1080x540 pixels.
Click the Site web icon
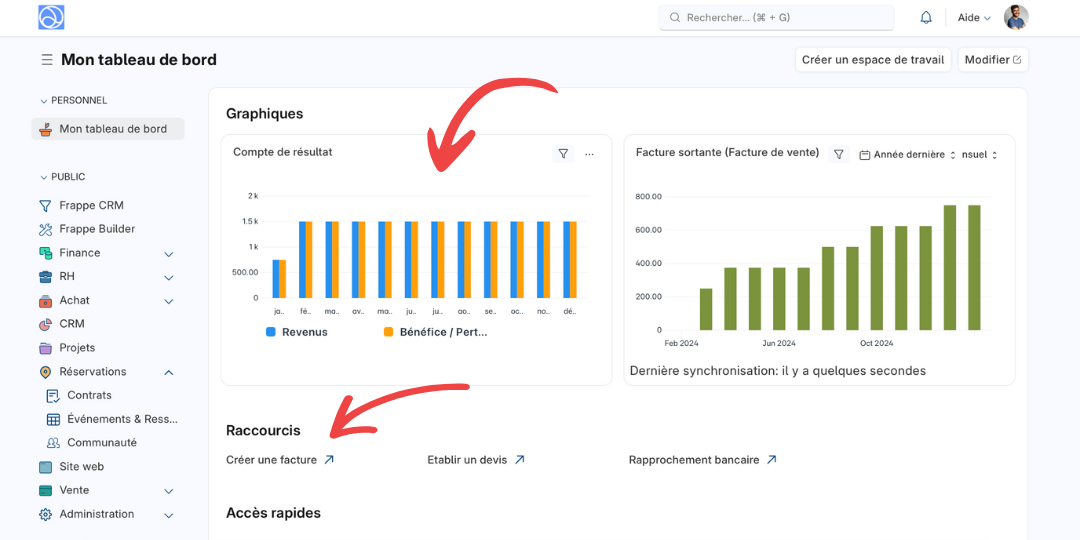45,467
